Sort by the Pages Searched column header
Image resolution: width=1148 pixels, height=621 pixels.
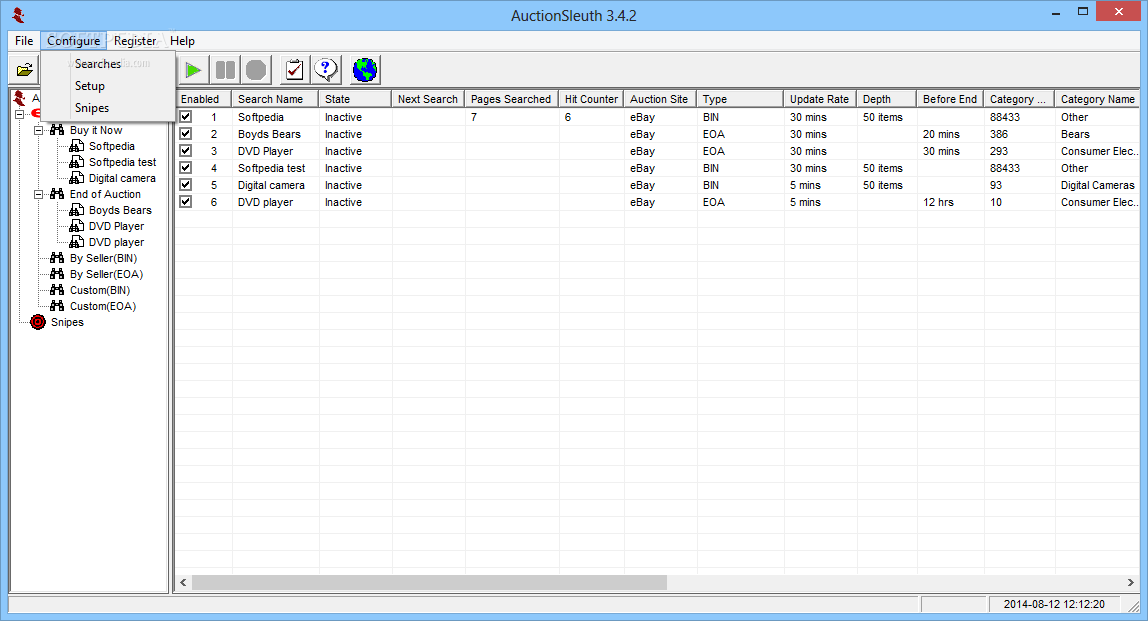tap(511, 99)
